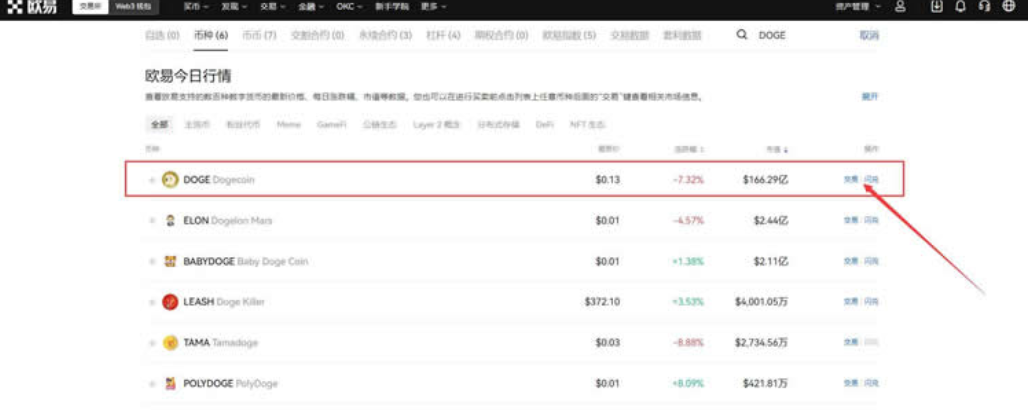Image resolution: width=1029 pixels, height=413 pixels.
Task: Switch to the 交易所 exchange mode
Action: pyautogui.click(x=89, y=7)
